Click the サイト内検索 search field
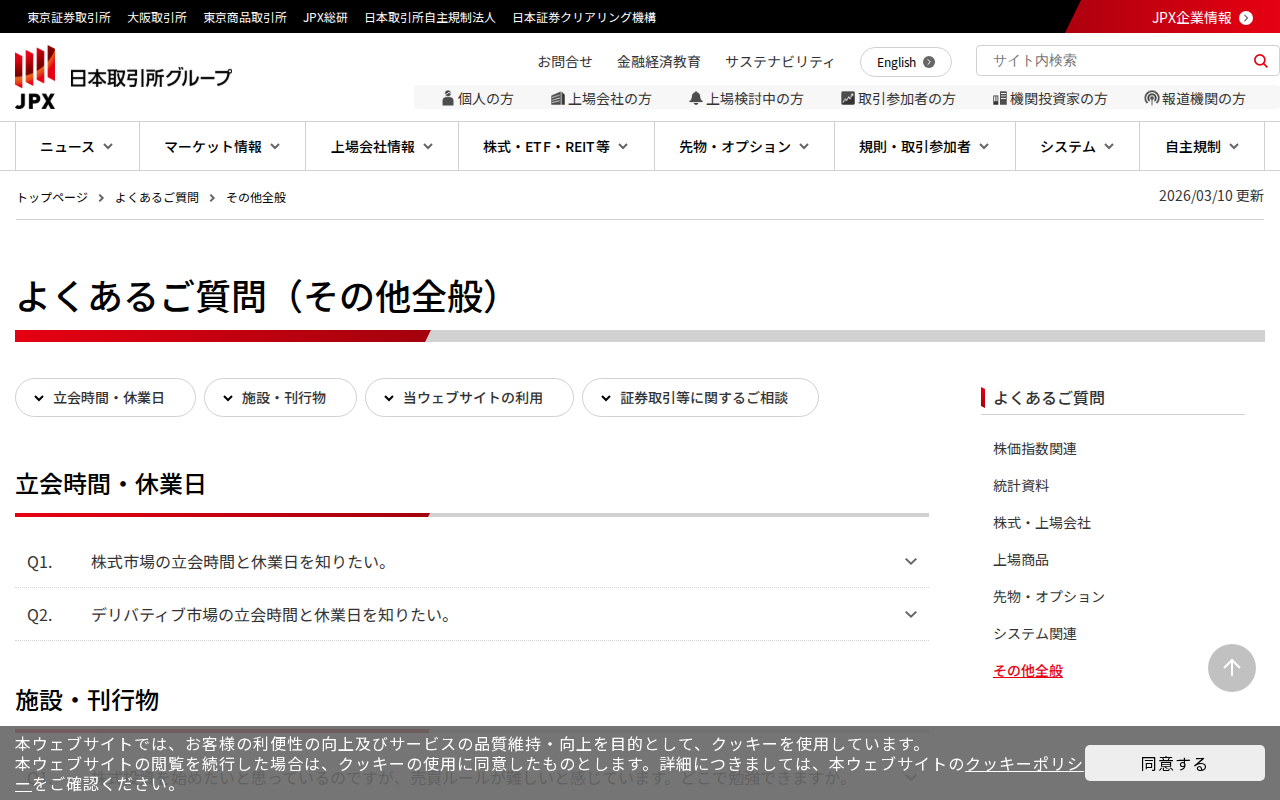The width and height of the screenshot is (1280, 800). (1115, 61)
